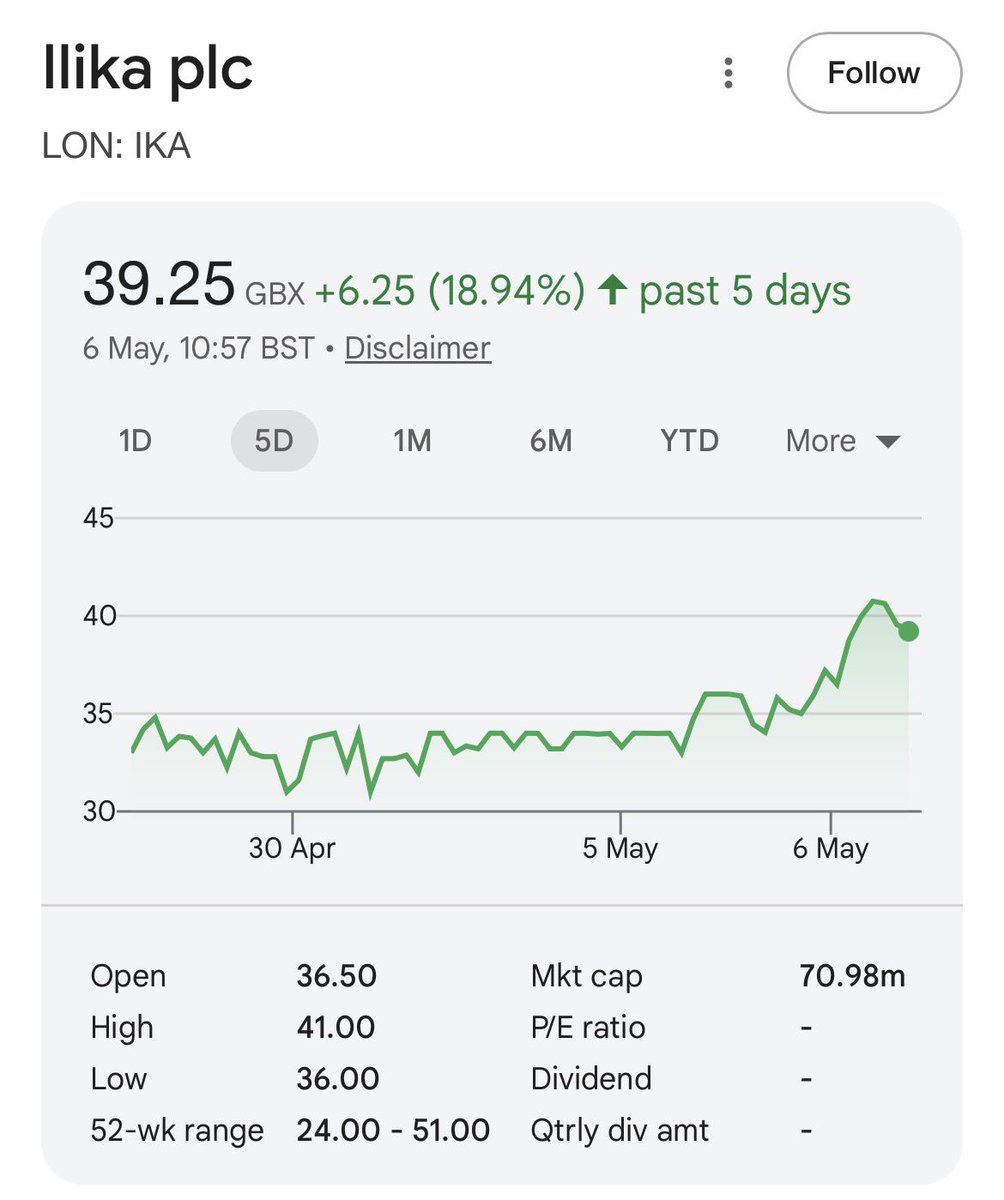Switch chart to 1D range

pyautogui.click(x=135, y=441)
